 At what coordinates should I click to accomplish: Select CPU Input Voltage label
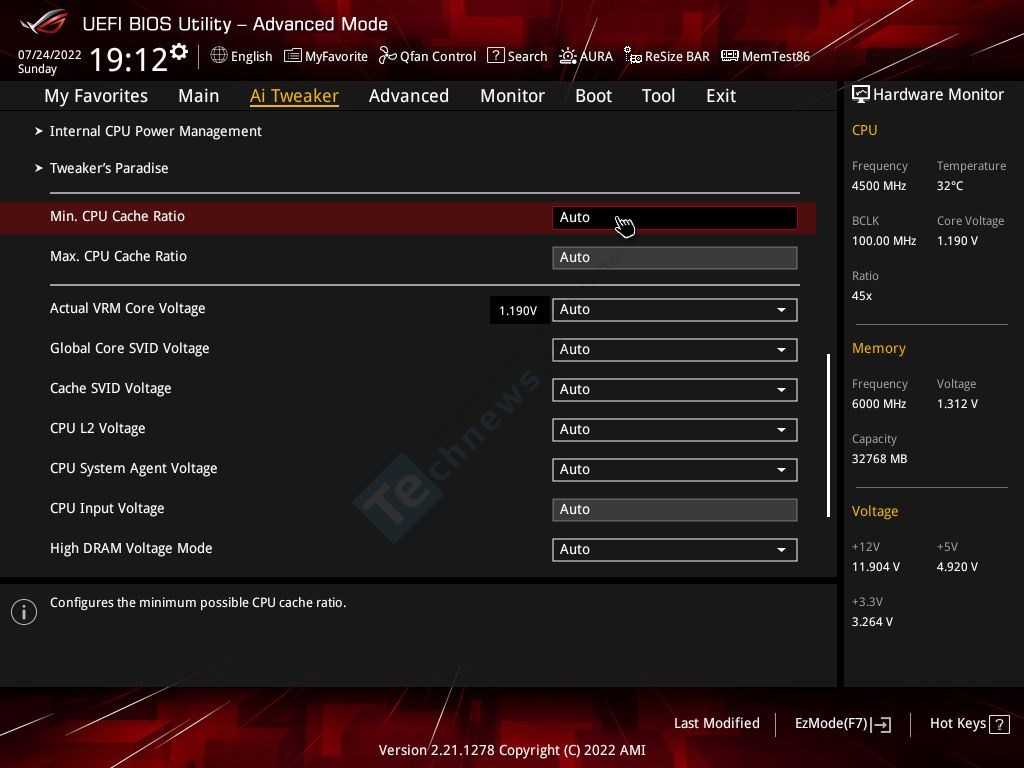pyautogui.click(x=107, y=508)
